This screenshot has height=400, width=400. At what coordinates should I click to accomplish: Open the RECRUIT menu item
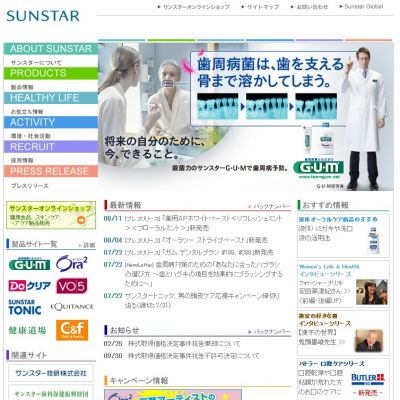click(51, 147)
